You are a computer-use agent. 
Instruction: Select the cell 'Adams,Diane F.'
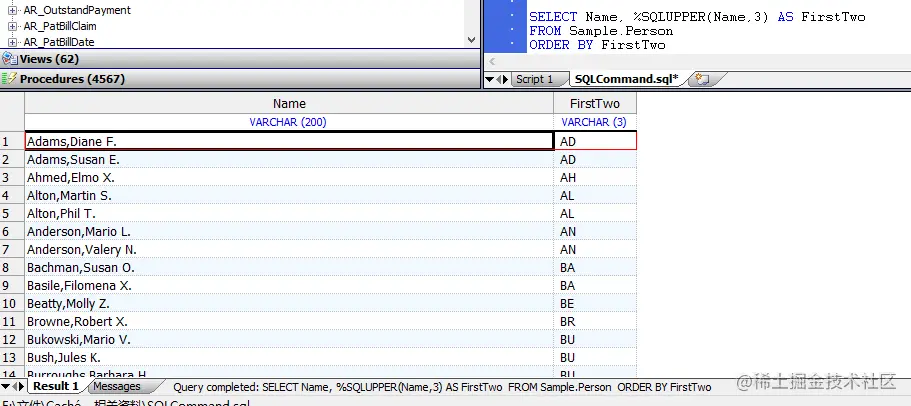(289, 142)
